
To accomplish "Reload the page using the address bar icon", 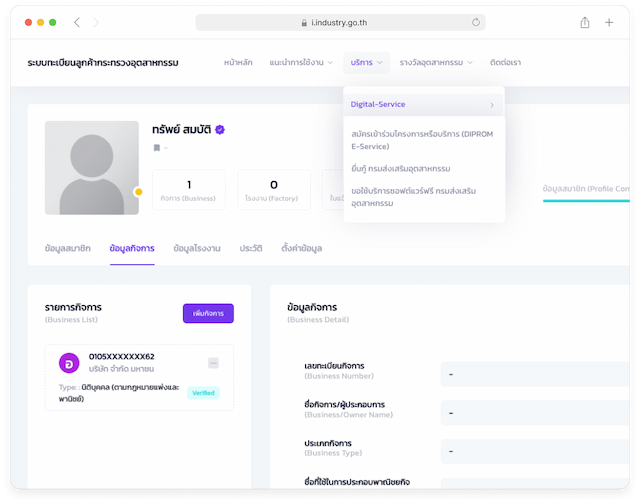I will [476, 22].
